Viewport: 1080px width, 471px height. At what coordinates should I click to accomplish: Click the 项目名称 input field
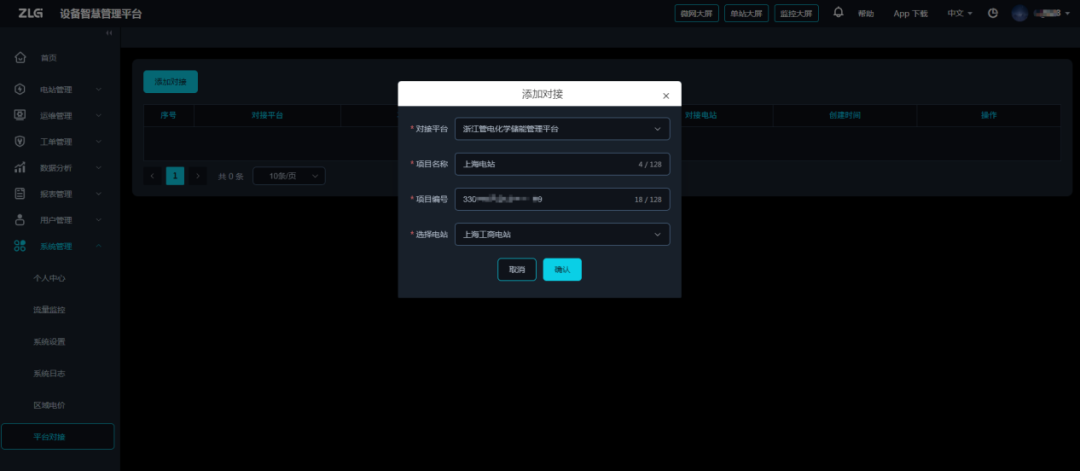562,164
